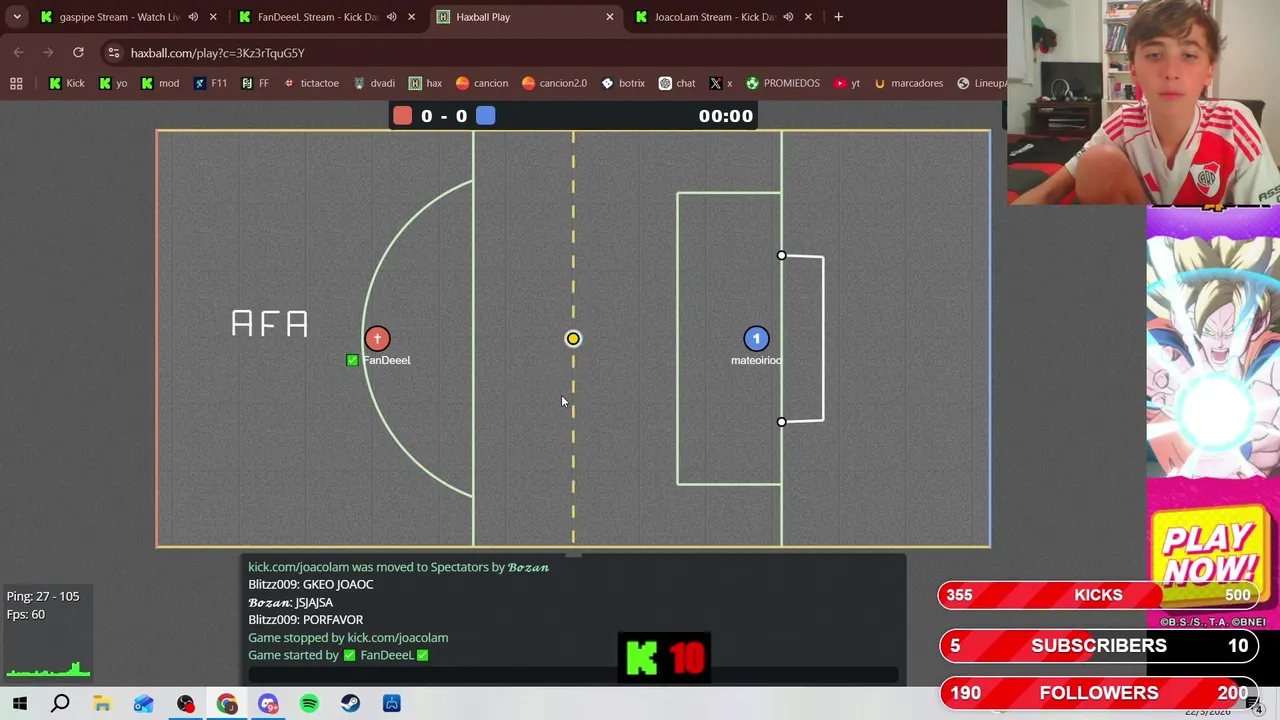This screenshot has width=1280, height=720.
Task: Click the Haxball chat input field
Action: coord(573,675)
